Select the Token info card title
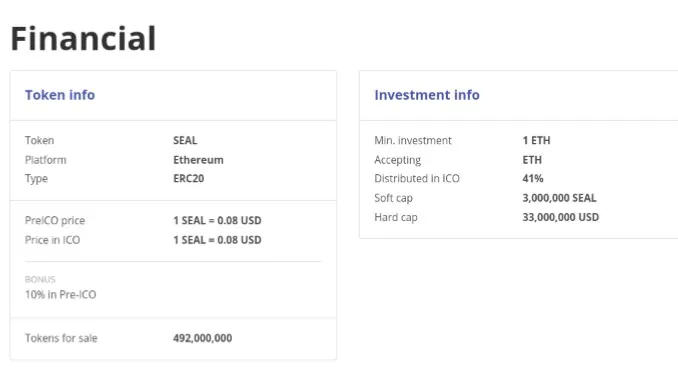Image resolution: width=678 pixels, height=368 pixels. point(60,95)
